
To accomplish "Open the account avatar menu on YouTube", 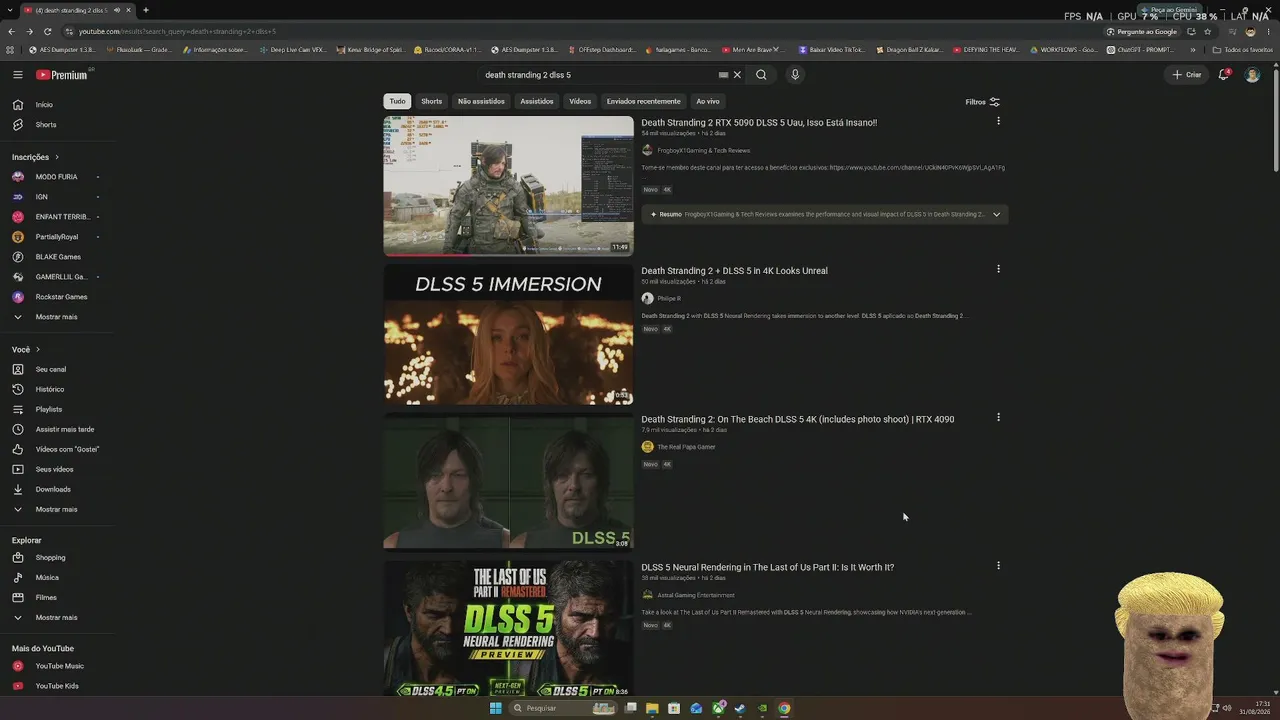I will coord(1252,74).
